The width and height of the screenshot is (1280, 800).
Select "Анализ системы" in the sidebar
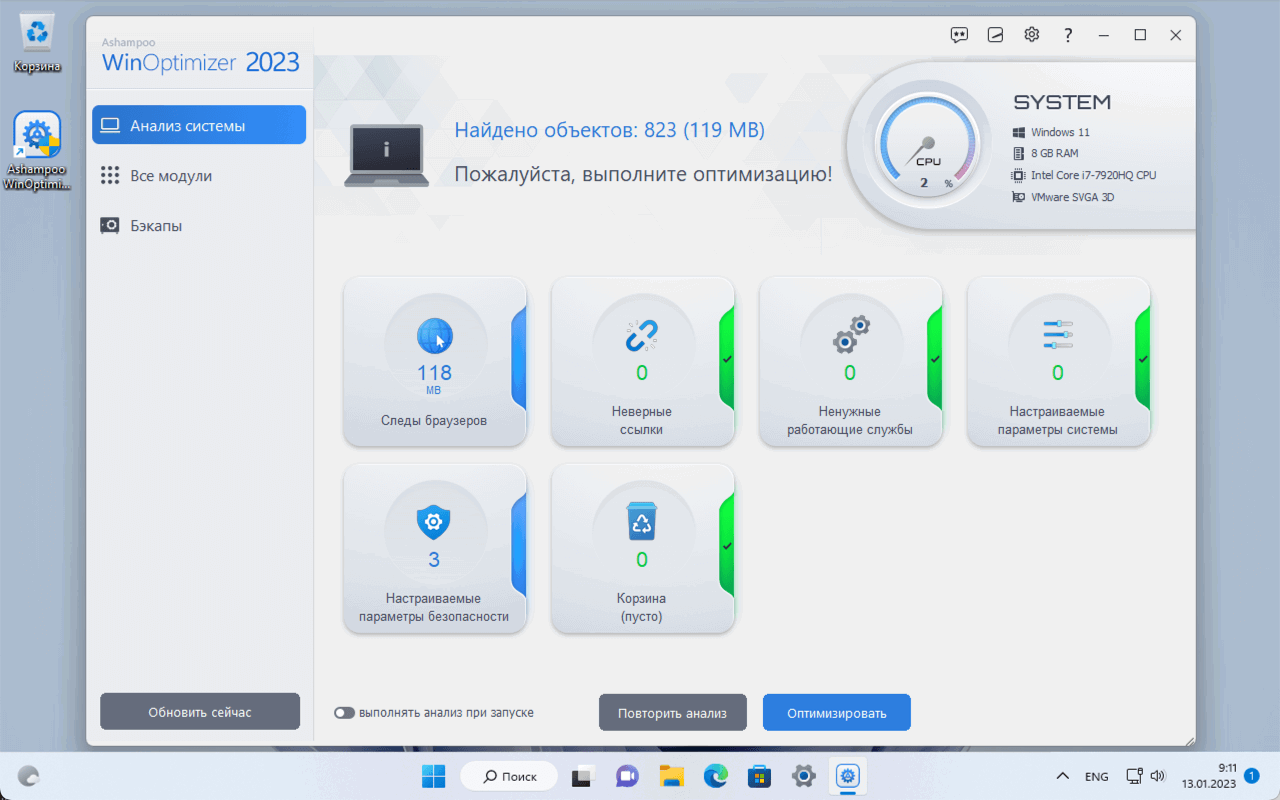199,125
